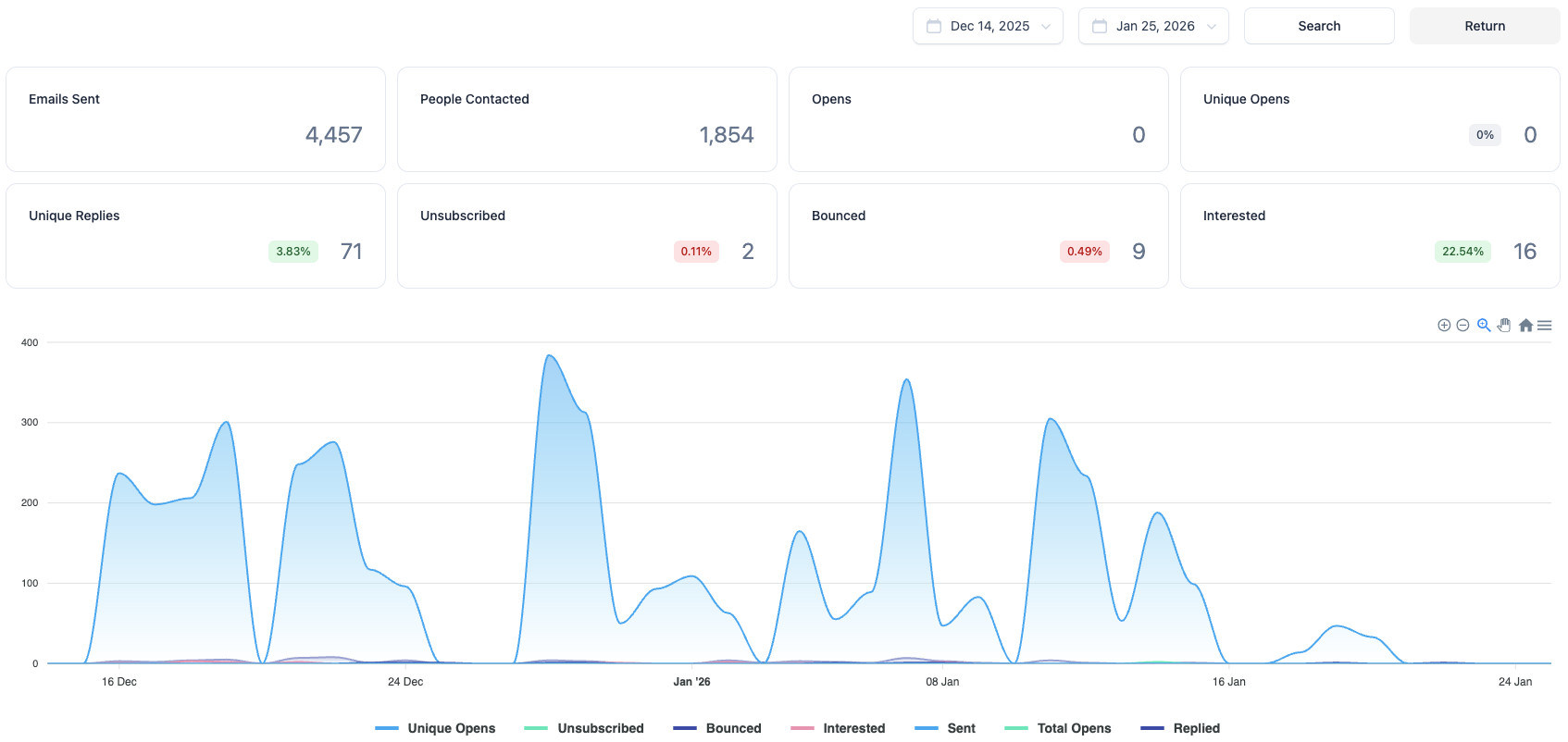1568x742 pixels.
Task: Click the Opens card title
Action: [x=831, y=99]
